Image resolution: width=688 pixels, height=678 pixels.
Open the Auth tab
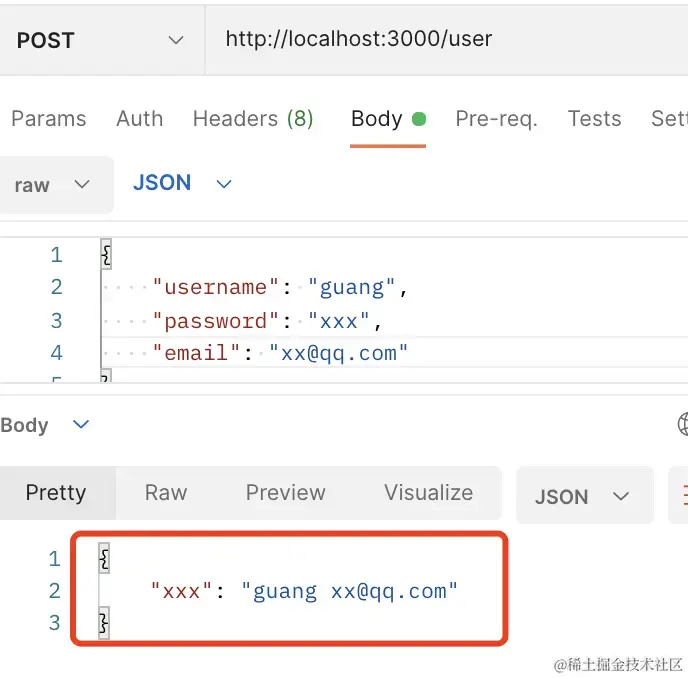click(139, 119)
